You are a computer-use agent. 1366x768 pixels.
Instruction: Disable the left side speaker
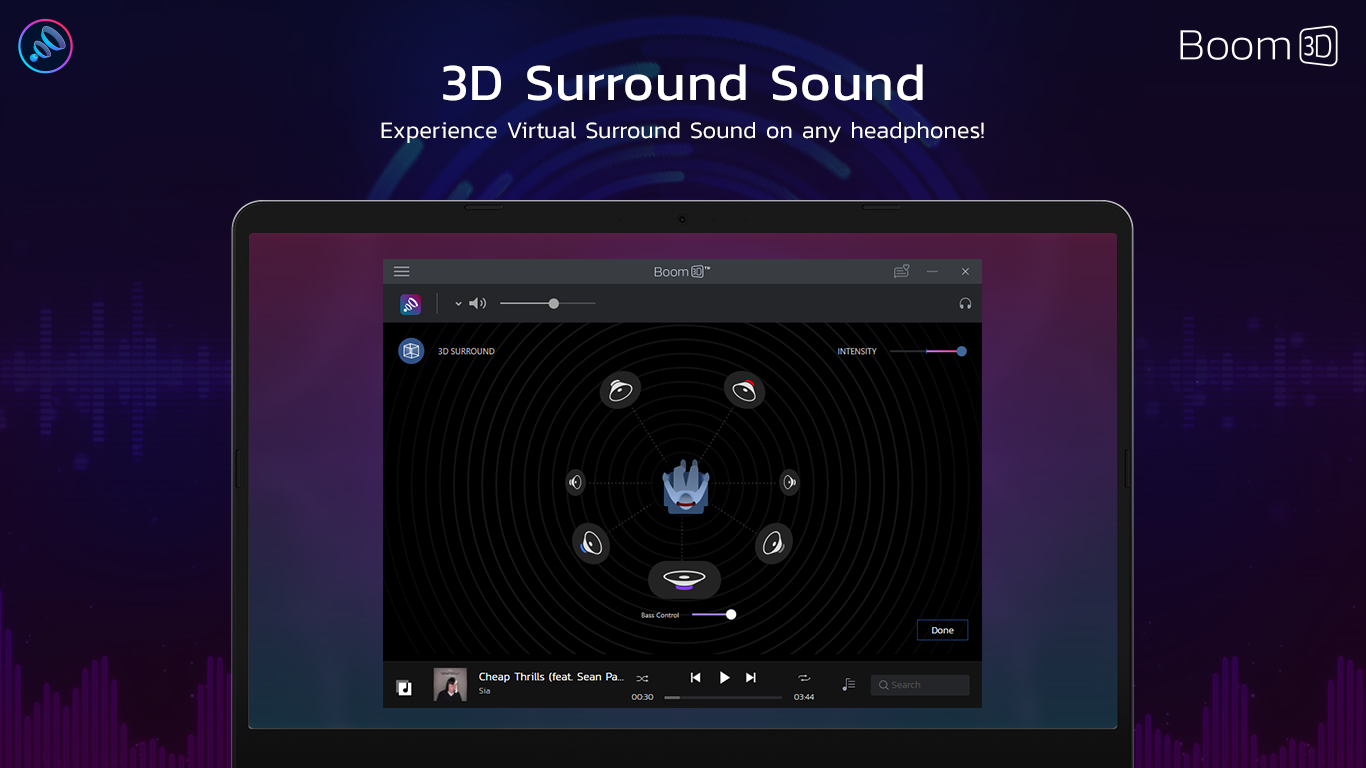[575, 482]
